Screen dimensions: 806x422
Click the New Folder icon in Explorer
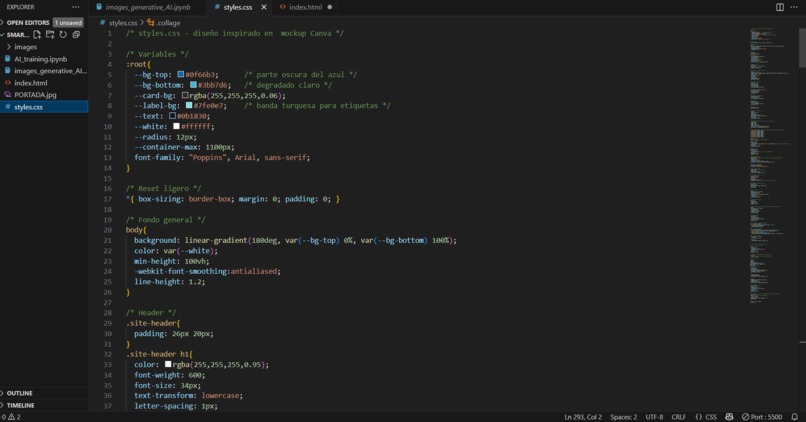[x=50, y=34]
